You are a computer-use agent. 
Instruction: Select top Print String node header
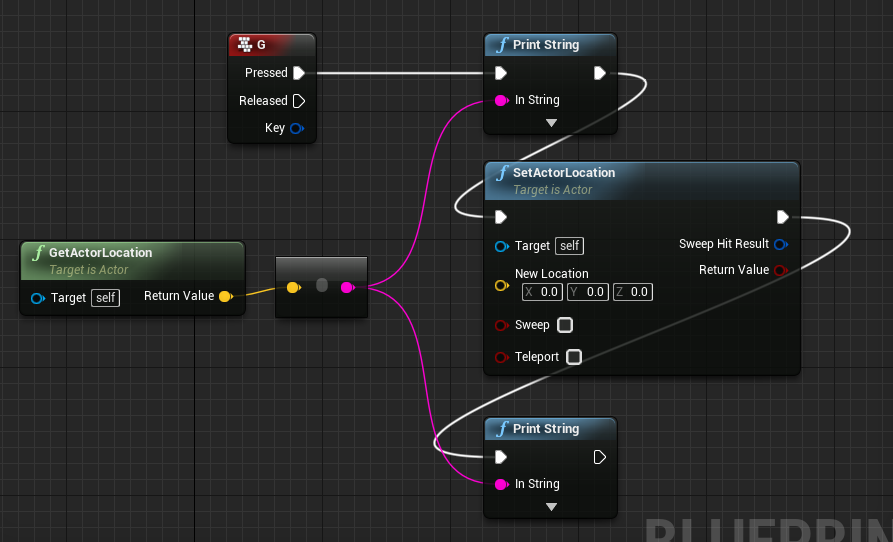click(x=551, y=45)
